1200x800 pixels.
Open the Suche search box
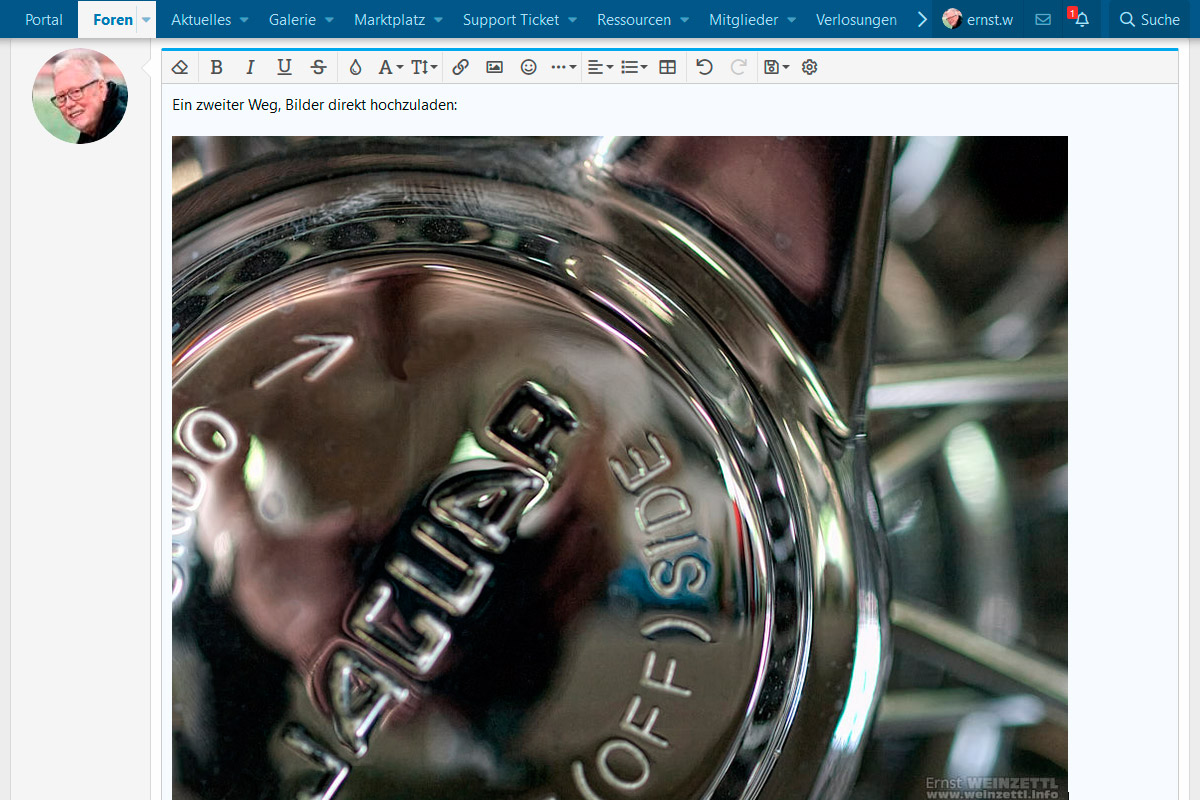[x=1150, y=19]
